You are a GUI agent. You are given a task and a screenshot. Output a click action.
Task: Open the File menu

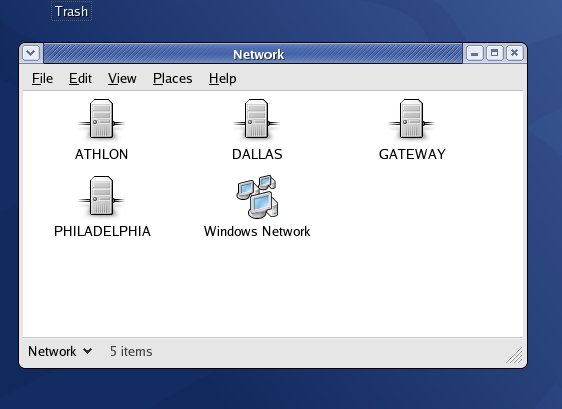(42, 78)
